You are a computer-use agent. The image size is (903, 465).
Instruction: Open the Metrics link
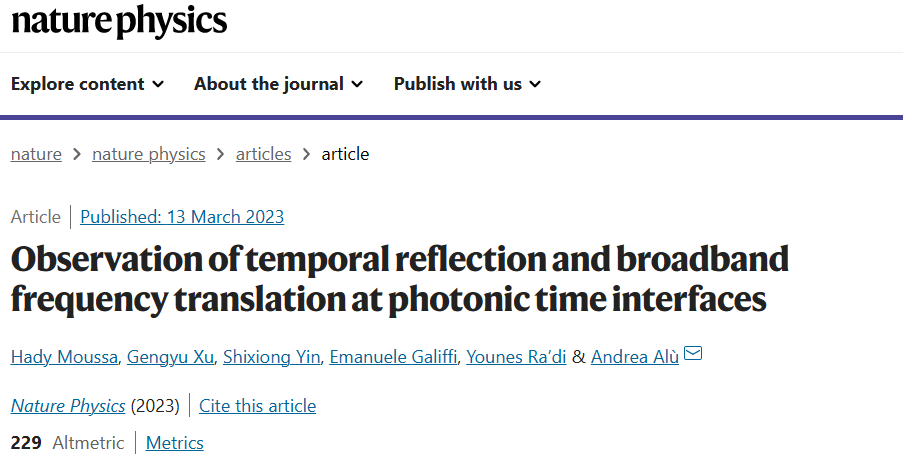coord(174,443)
